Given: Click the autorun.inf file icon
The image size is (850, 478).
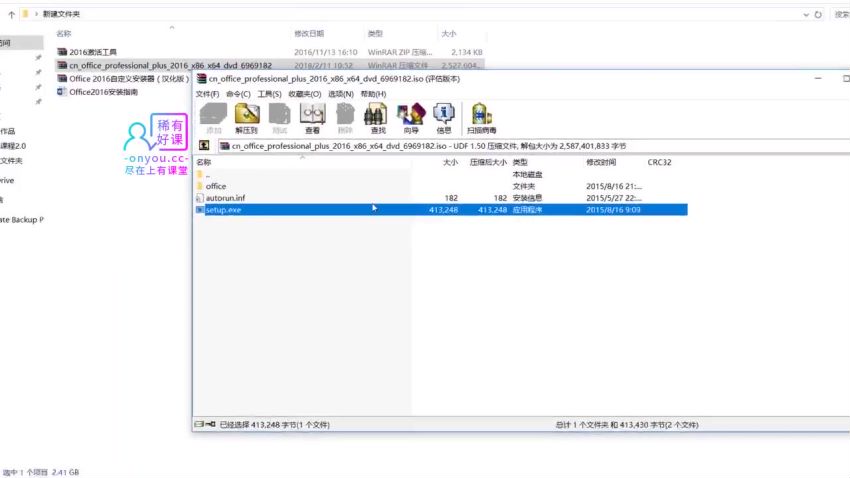Looking at the screenshot, I should [x=200, y=198].
